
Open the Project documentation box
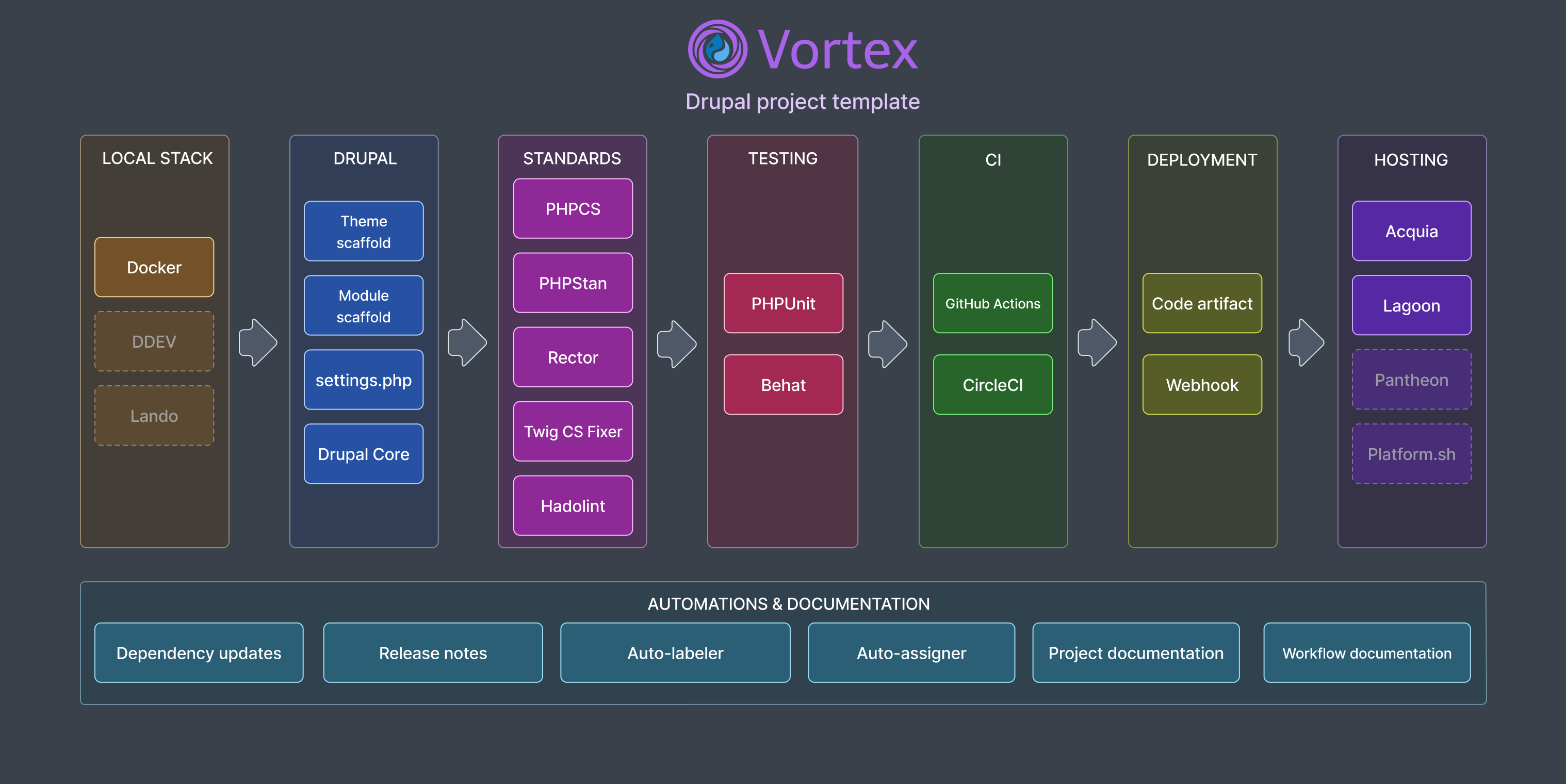tap(1136, 652)
